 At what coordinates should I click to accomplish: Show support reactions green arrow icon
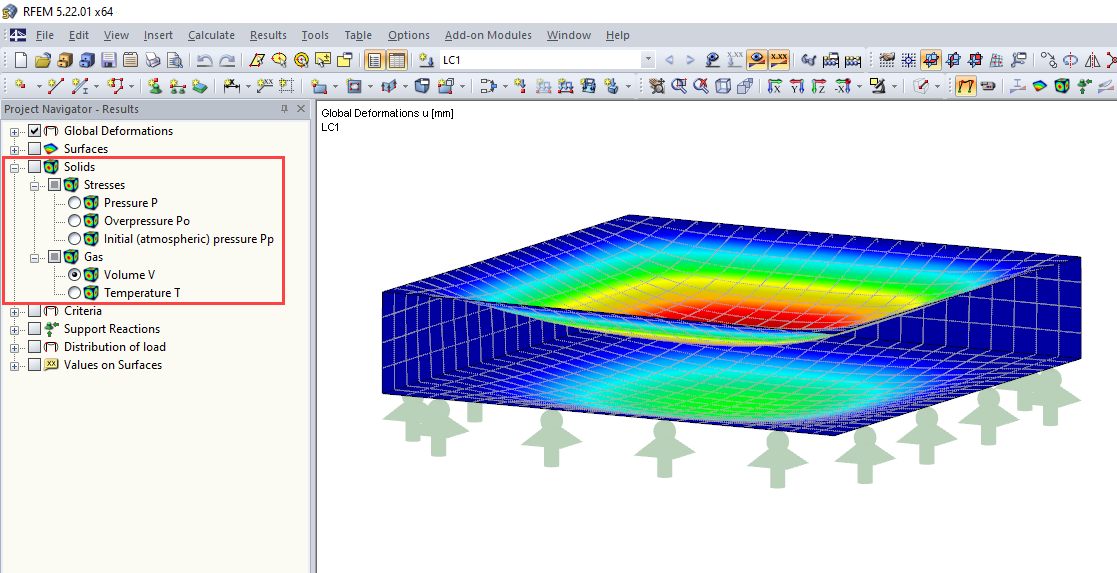(x=1084, y=86)
